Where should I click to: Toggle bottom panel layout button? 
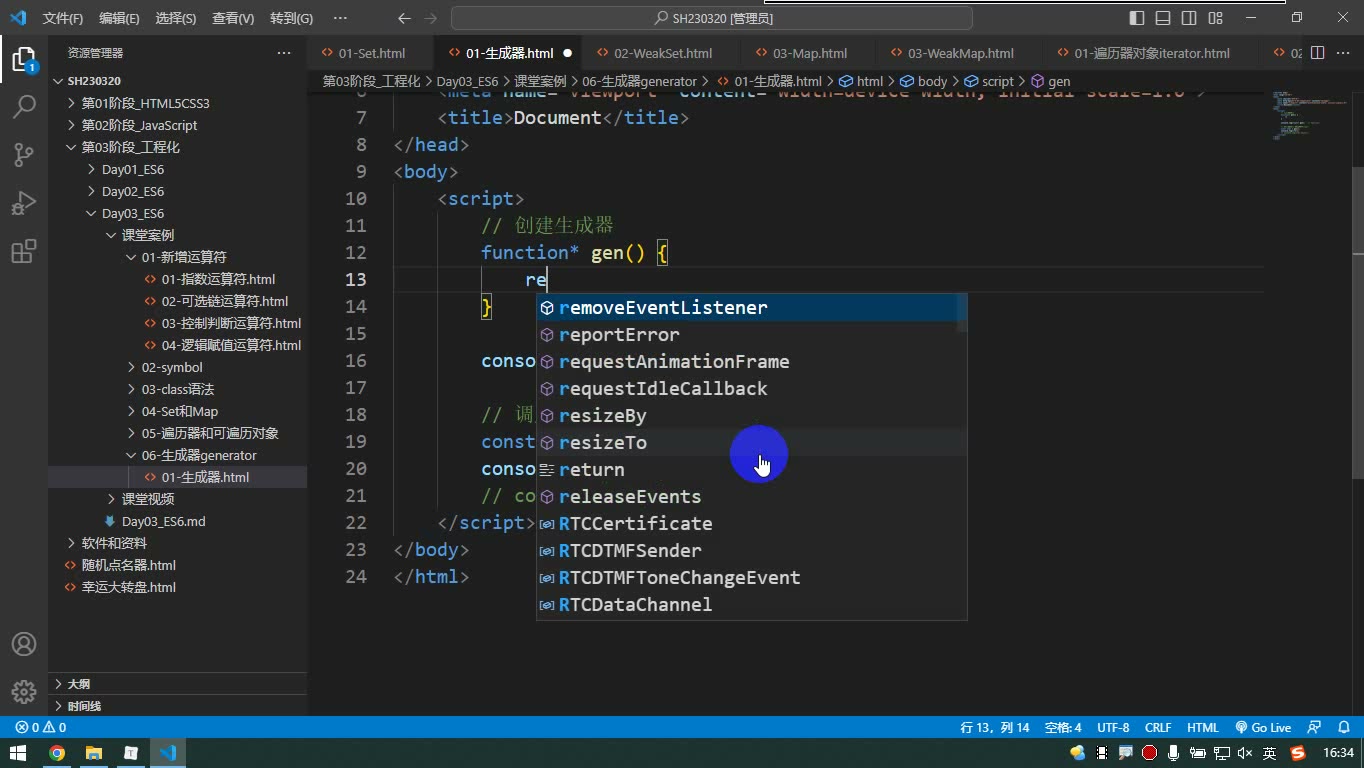tap(1163, 18)
